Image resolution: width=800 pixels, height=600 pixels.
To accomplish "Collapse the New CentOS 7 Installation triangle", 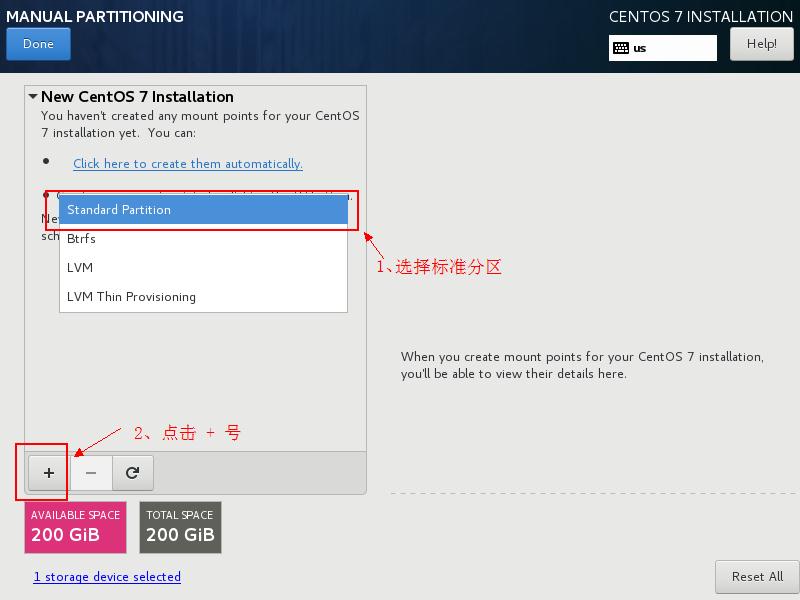I will click(x=33, y=97).
